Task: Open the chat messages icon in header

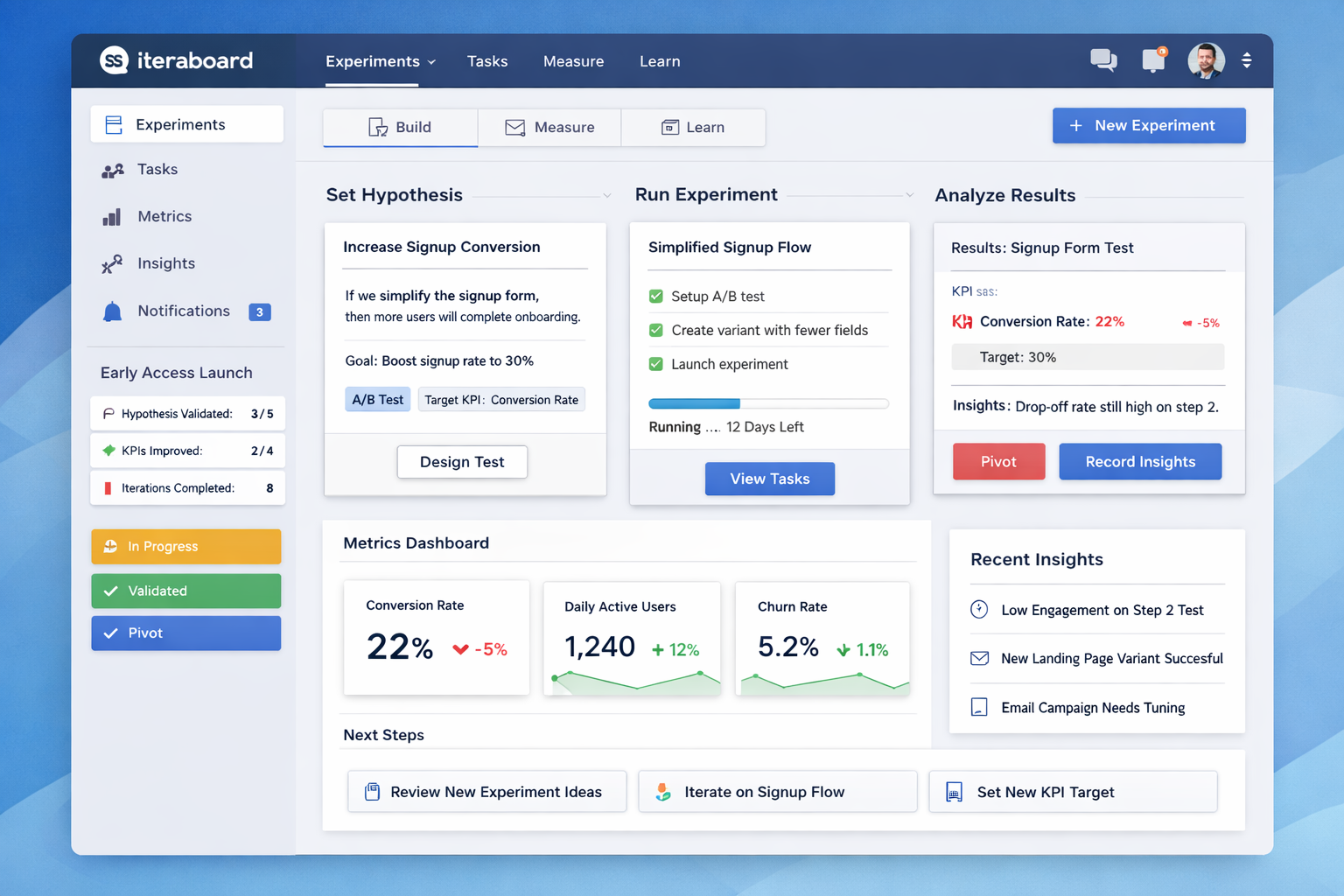Action: [1102, 60]
